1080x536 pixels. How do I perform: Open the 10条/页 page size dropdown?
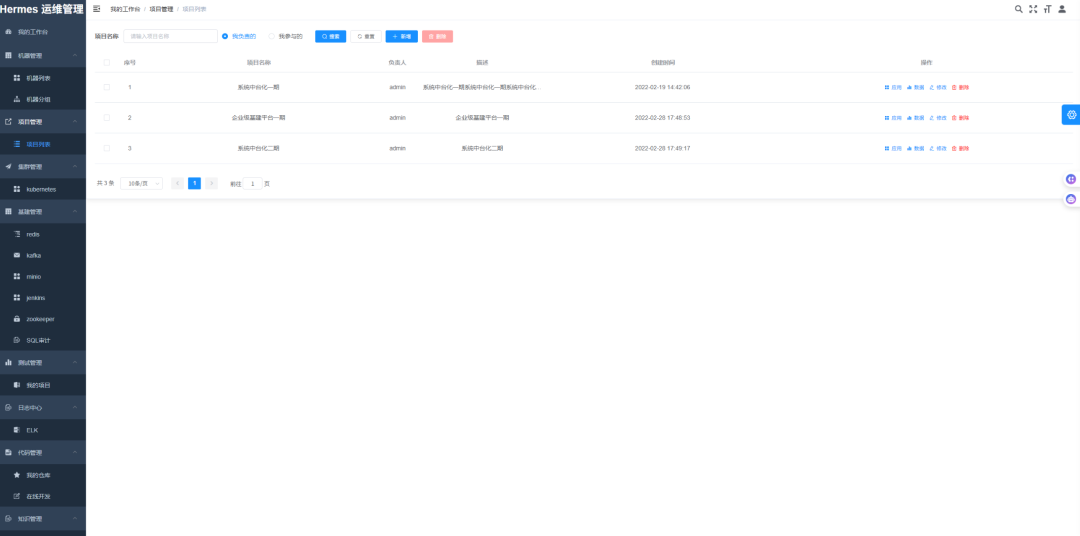point(141,183)
